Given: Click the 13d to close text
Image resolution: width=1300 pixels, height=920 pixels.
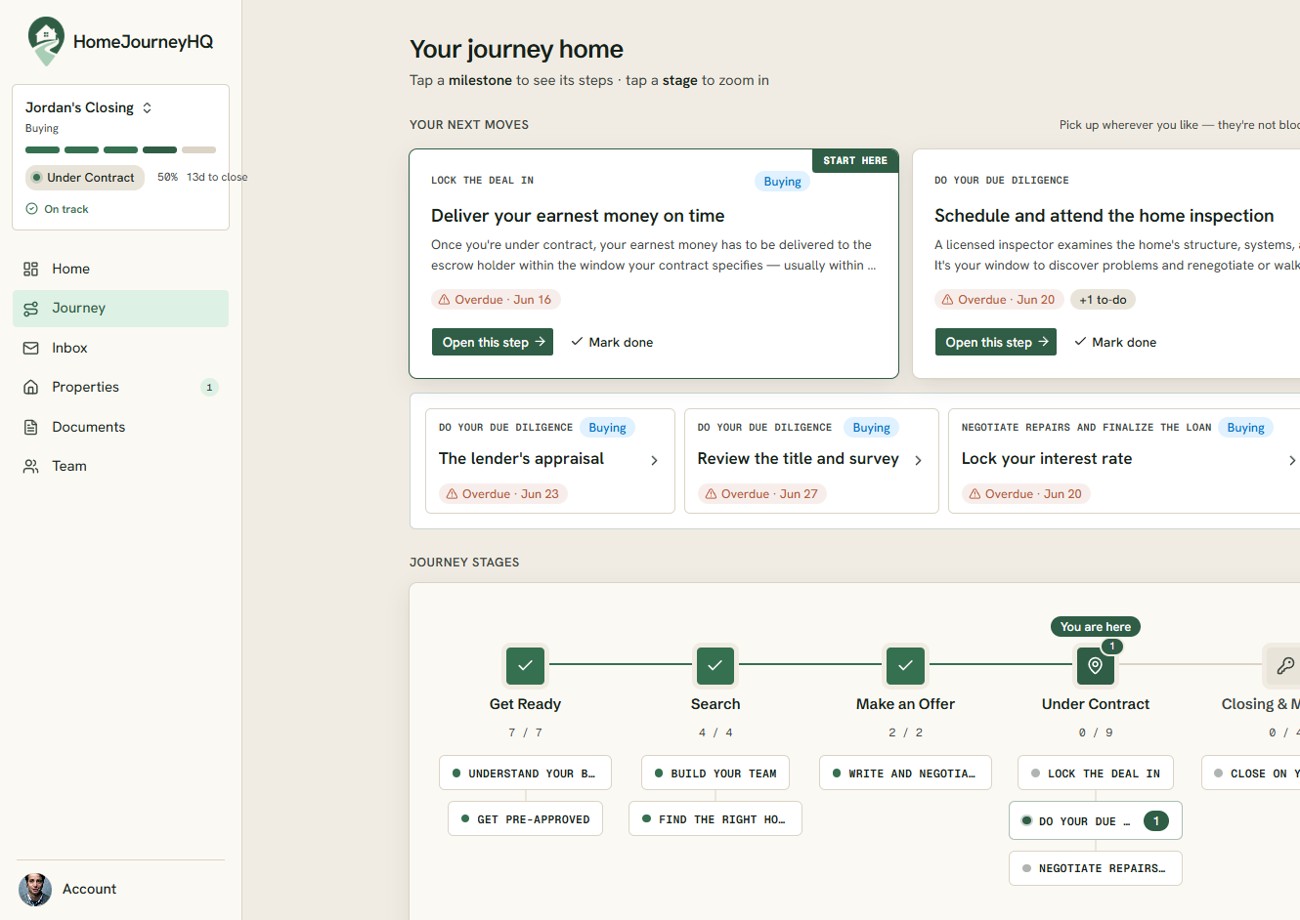Looking at the screenshot, I should (x=217, y=178).
